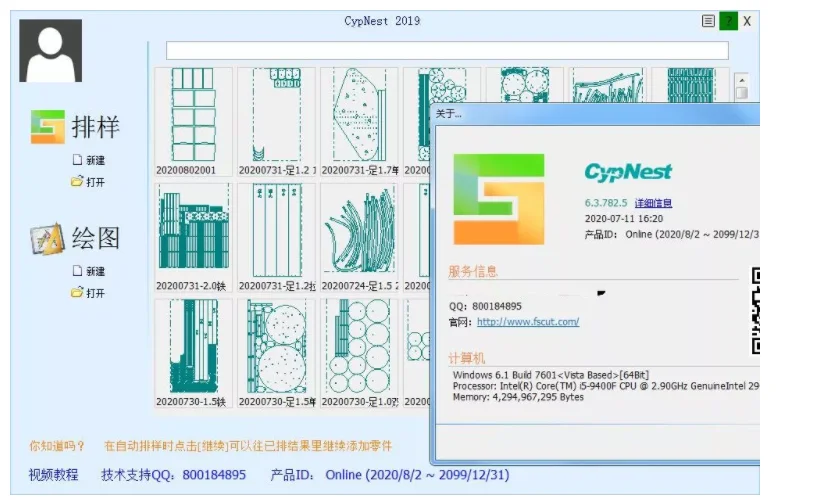The width and height of the screenshot is (830, 500).
Task: Click the scrollbar up arrow
Action: 742,80
